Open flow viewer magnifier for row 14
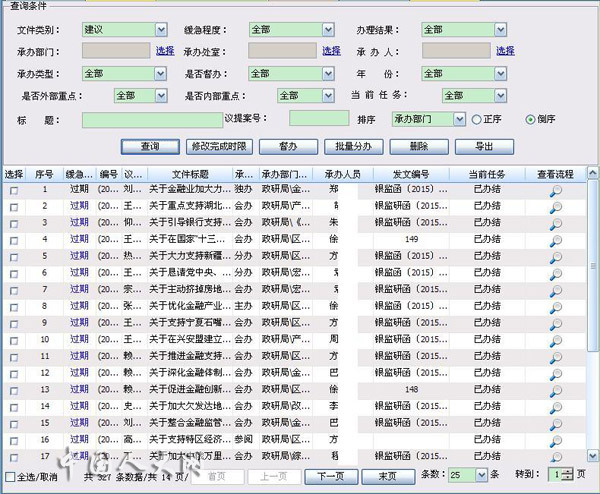This screenshot has width=600, height=494. click(x=556, y=408)
